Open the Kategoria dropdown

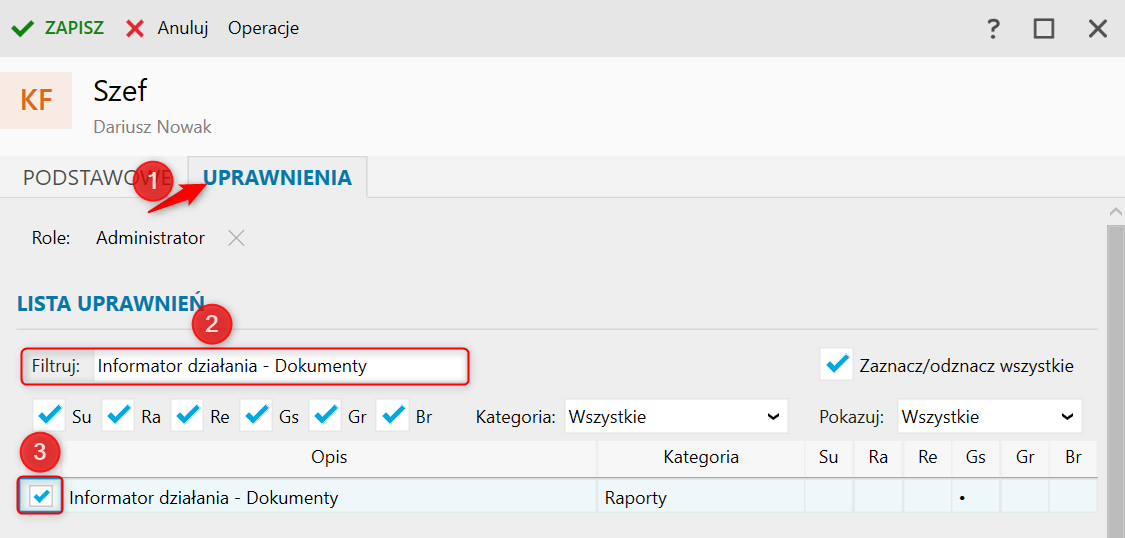point(676,416)
